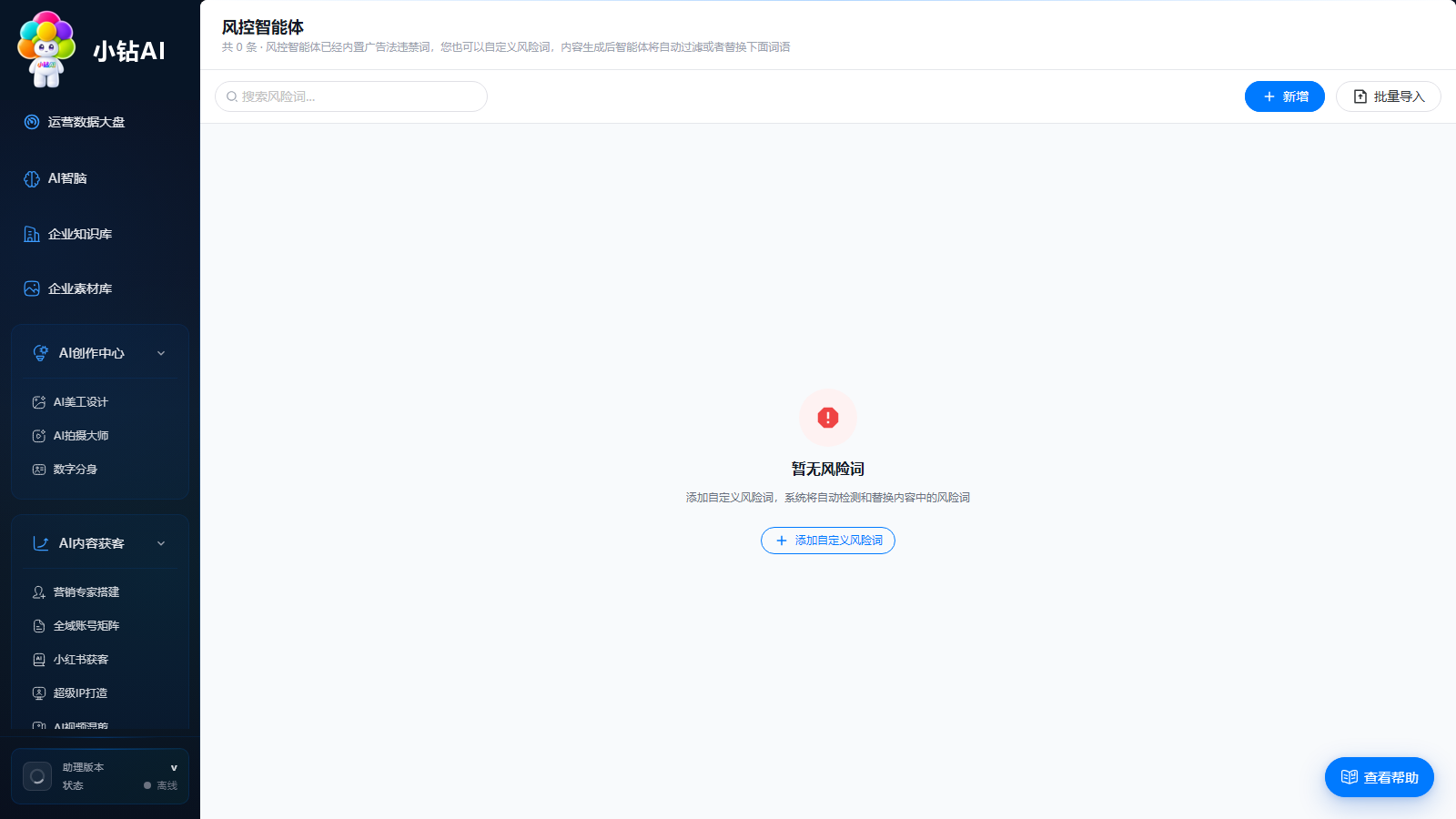
Task: Click the 企业素材库 image icon
Action: pyautogui.click(x=32, y=288)
